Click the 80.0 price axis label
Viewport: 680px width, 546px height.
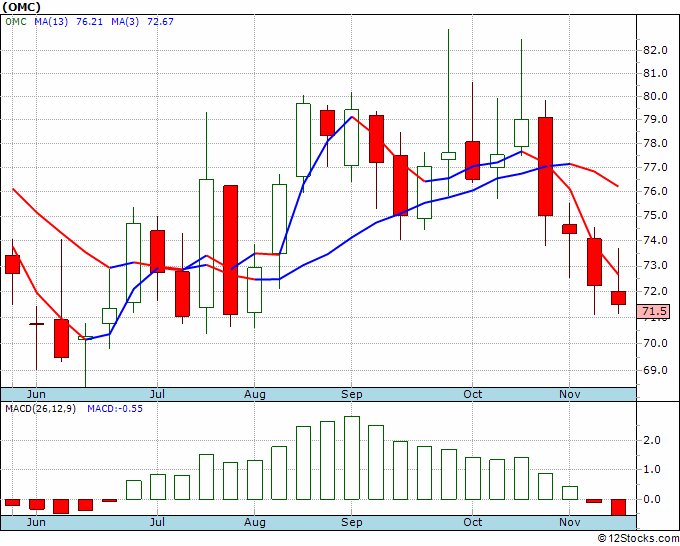coord(655,96)
